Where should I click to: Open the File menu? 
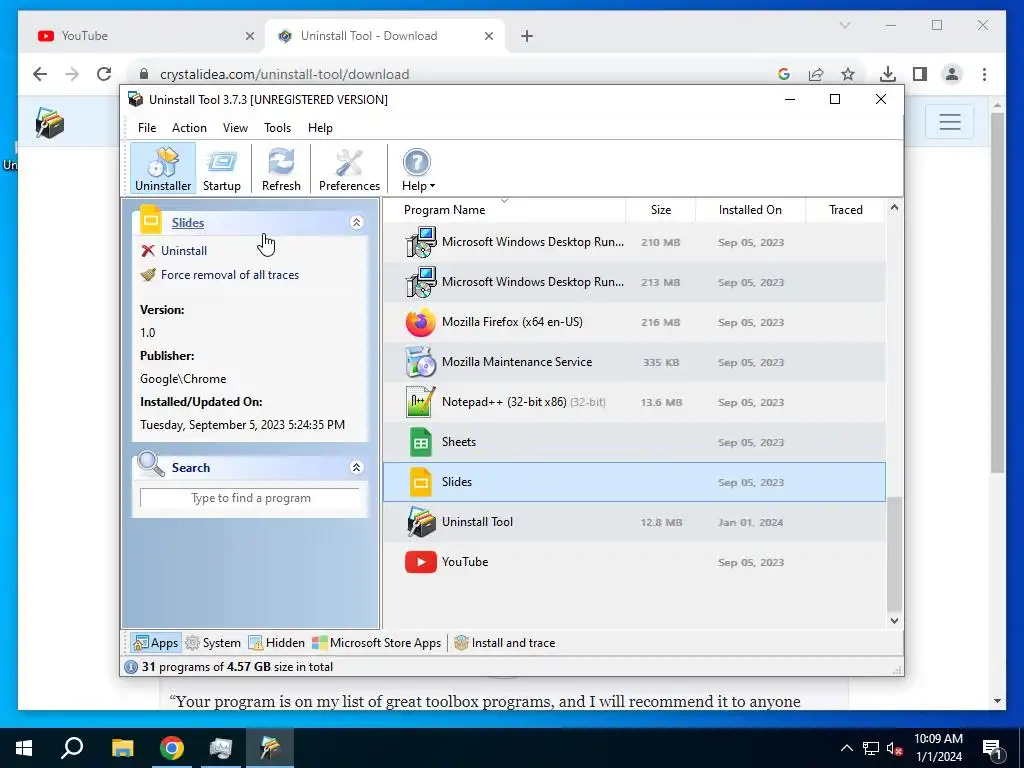147,128
